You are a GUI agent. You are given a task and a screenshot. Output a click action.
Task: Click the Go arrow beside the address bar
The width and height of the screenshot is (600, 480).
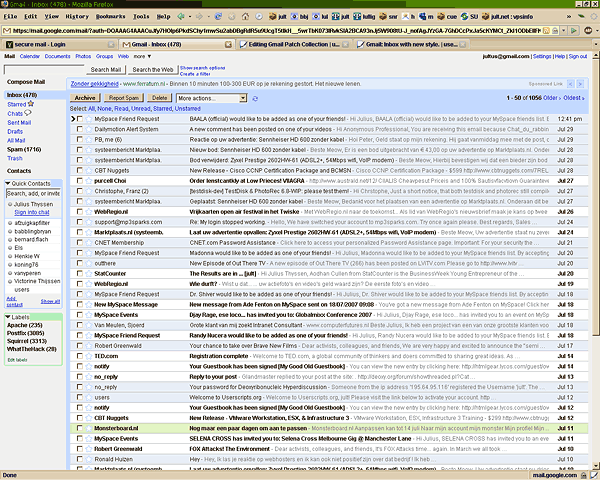click(x=574, y=31)
